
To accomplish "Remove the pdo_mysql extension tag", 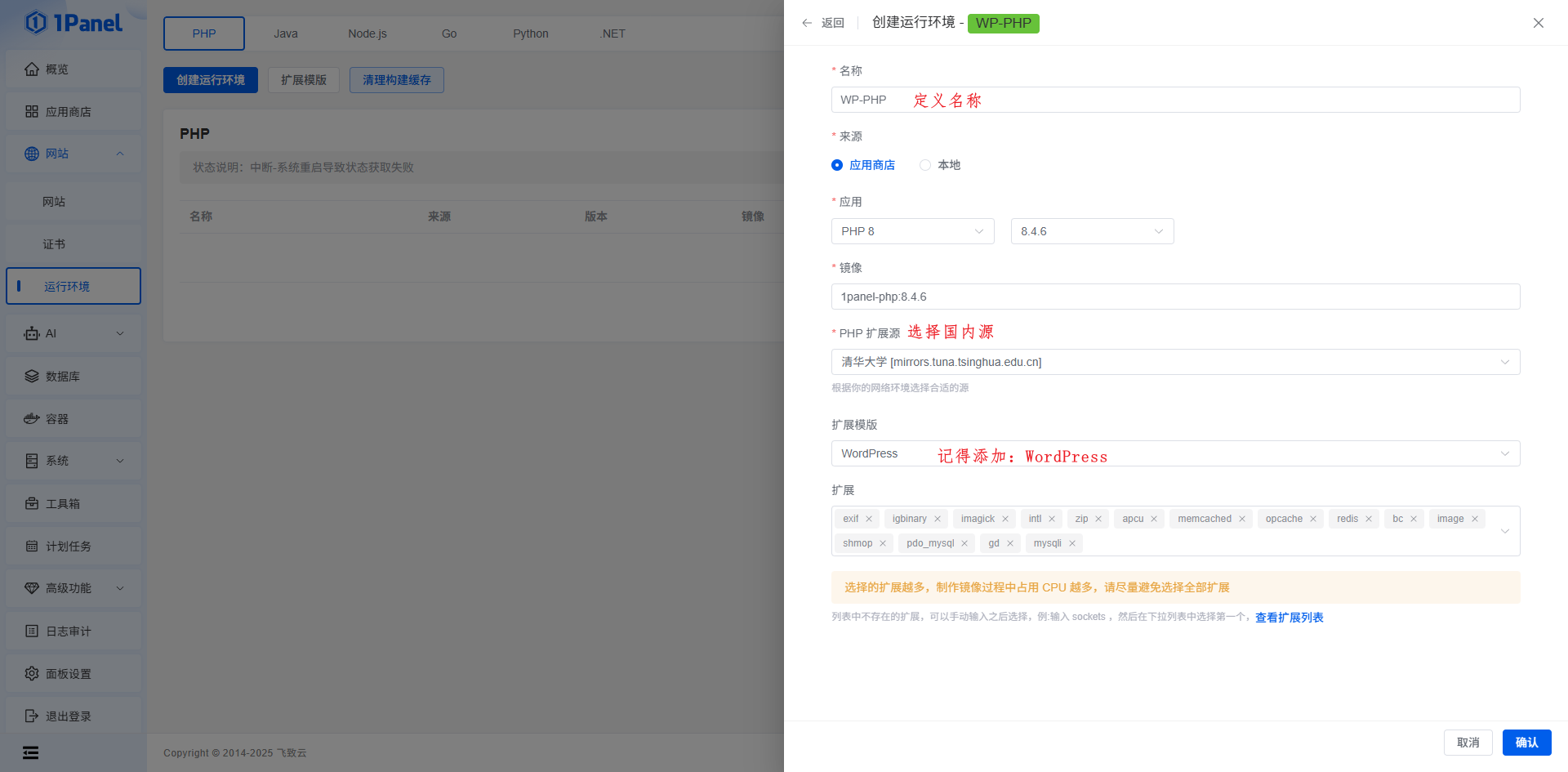I will click(x=964, y=543).
